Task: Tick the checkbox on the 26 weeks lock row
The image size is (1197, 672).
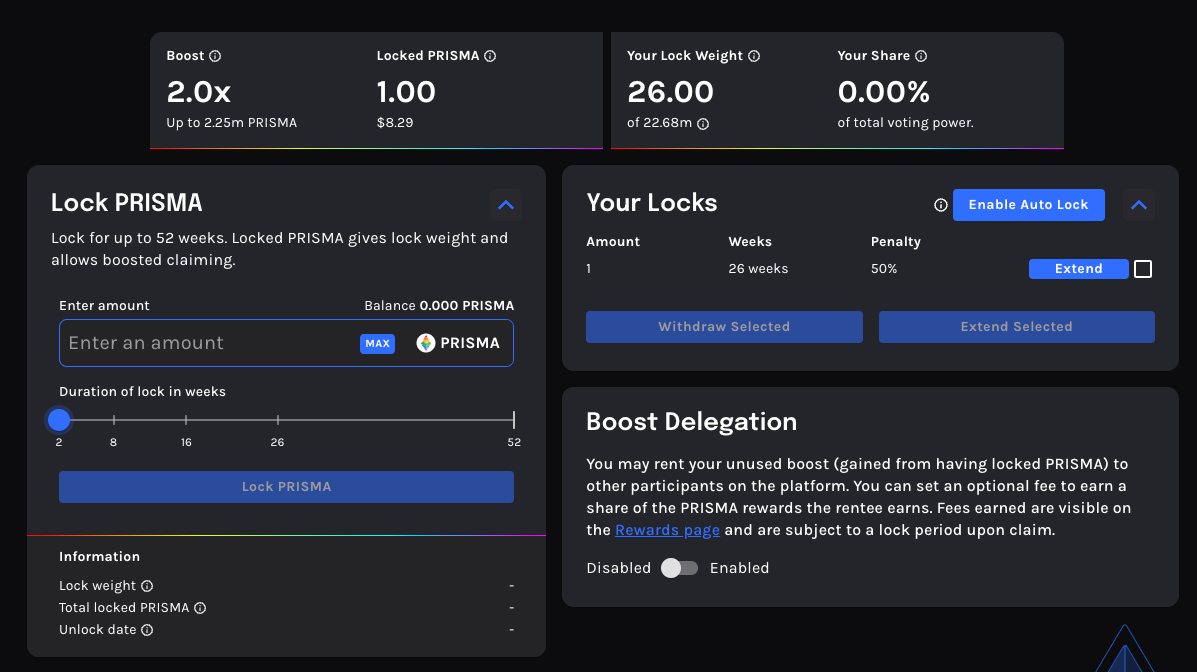Action: (1143, 269)
